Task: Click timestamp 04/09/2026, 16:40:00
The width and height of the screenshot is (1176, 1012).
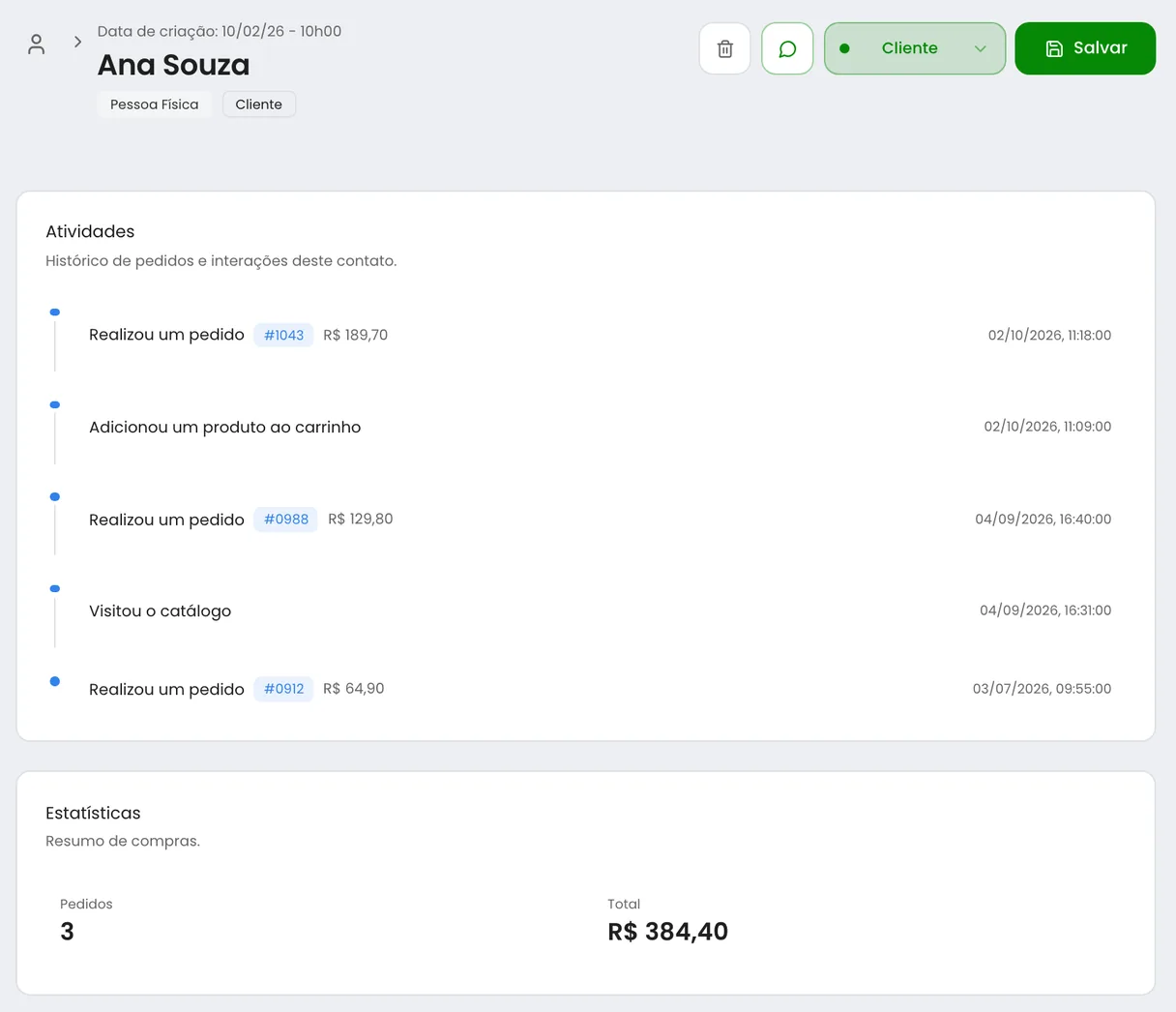Action: [x=1044, y=520]
